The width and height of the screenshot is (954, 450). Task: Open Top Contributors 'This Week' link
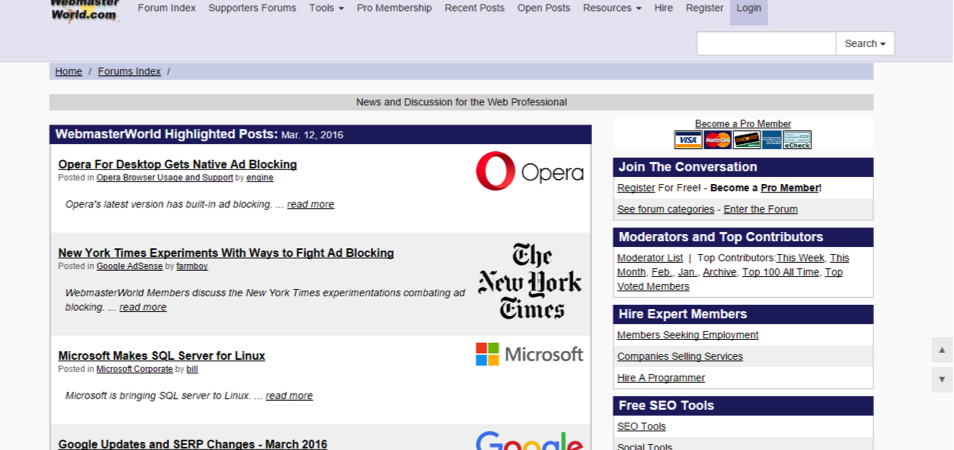pos(801,258)
